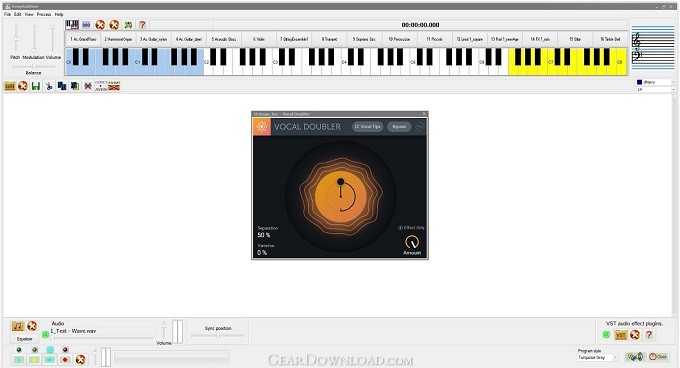The height and width of the screenshot is (368, 680).
Task: Click the Sync position slider
Action: tap(218, 335)
